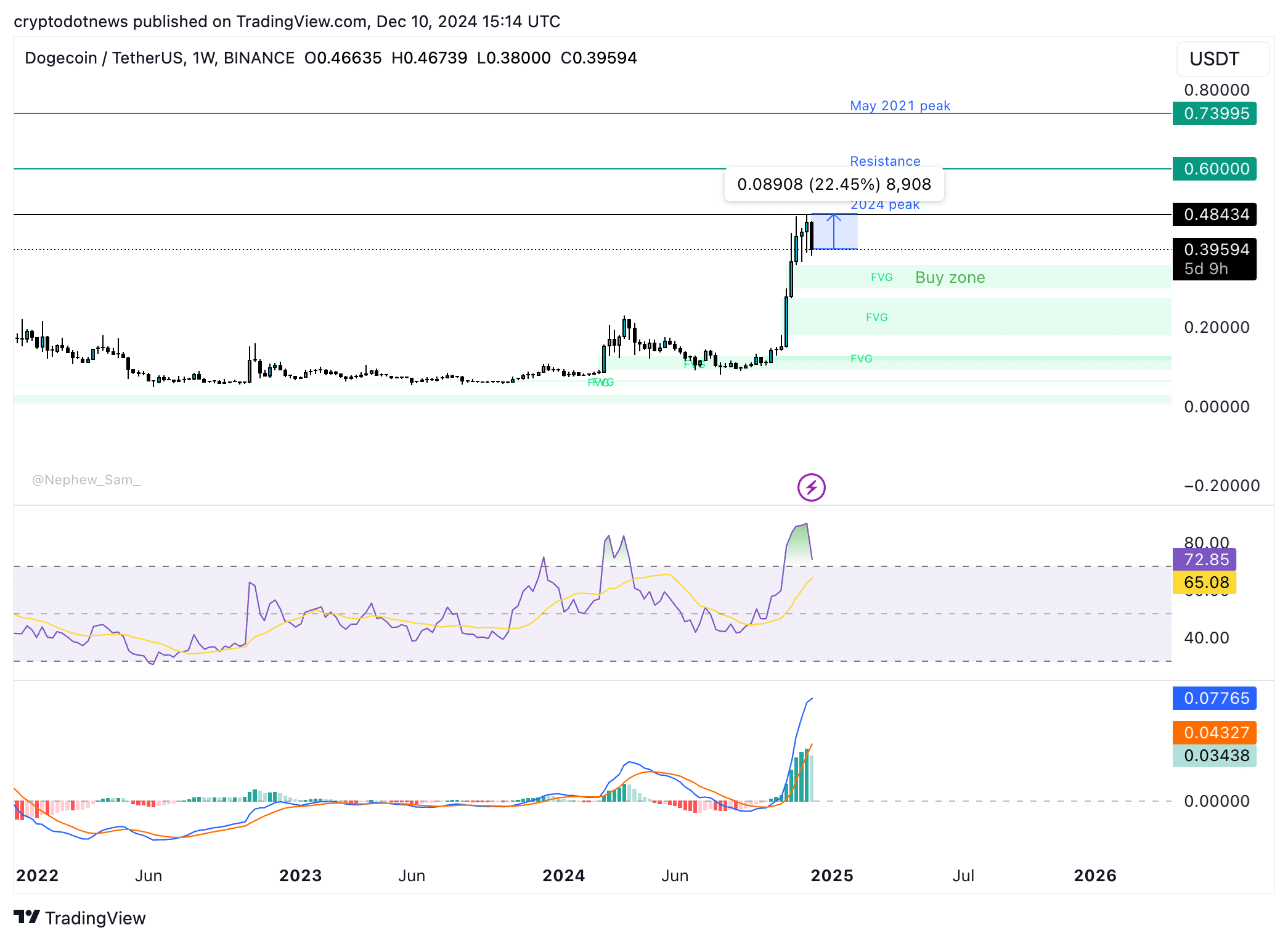Click the '5d 9h' countdown under price
Screen dimensions: 1288x941
1205,269
